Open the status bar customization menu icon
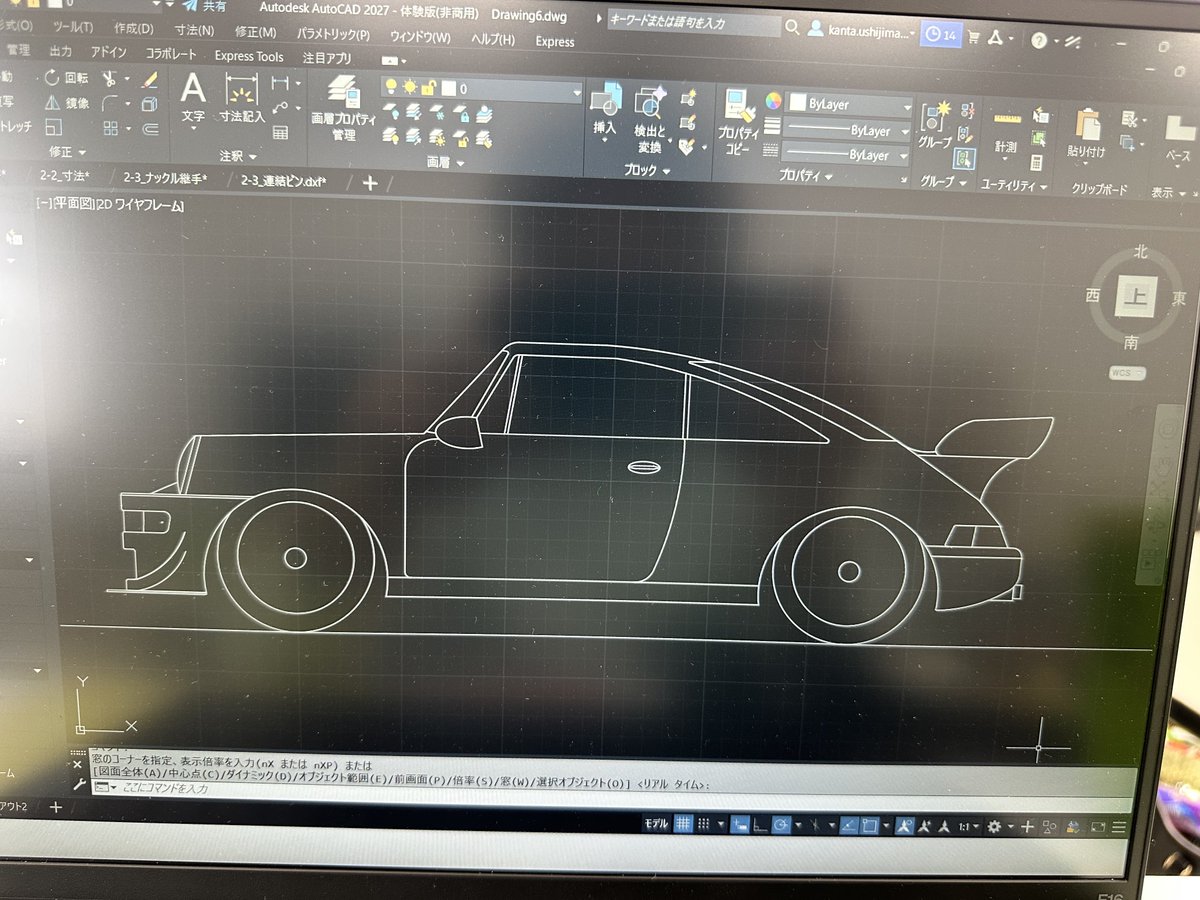This screenshot has width=1200, height=900. coord(1118,827)
